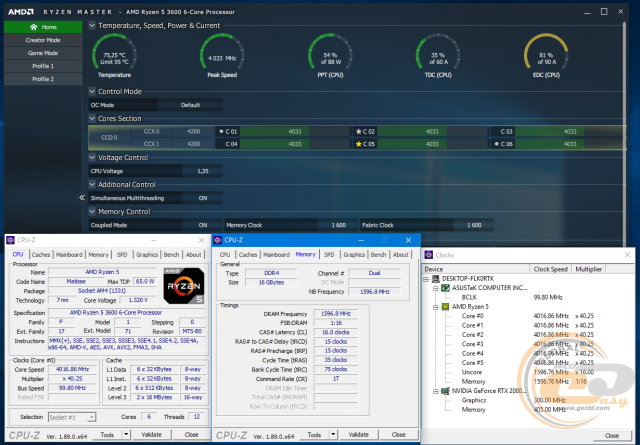Open SPD tab in right CPU-Z window

pos(329,254)
